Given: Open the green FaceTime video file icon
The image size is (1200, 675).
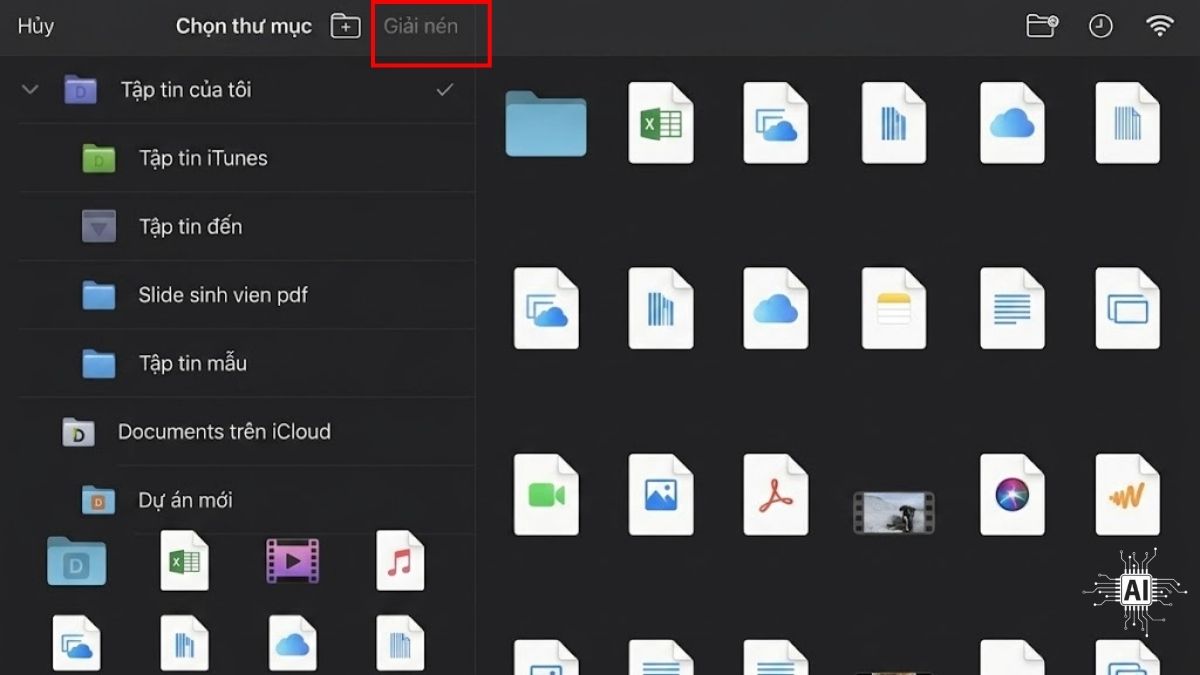Looking at the screenshot, I should point(546,494).
